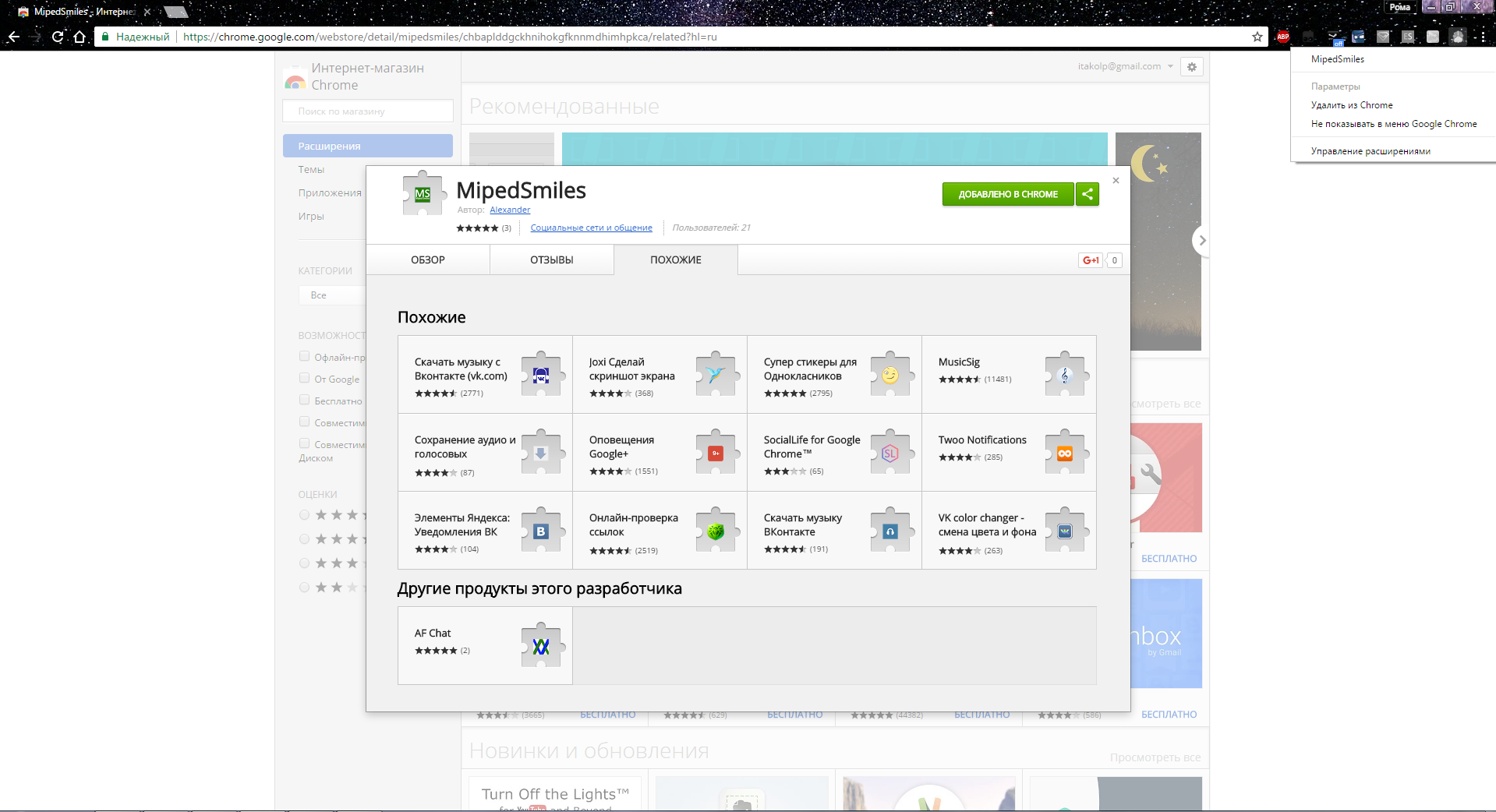Go to the browser home page icon
This screenshot has width=1496, height=812.
pyautogui.click(x=80, y=37)
